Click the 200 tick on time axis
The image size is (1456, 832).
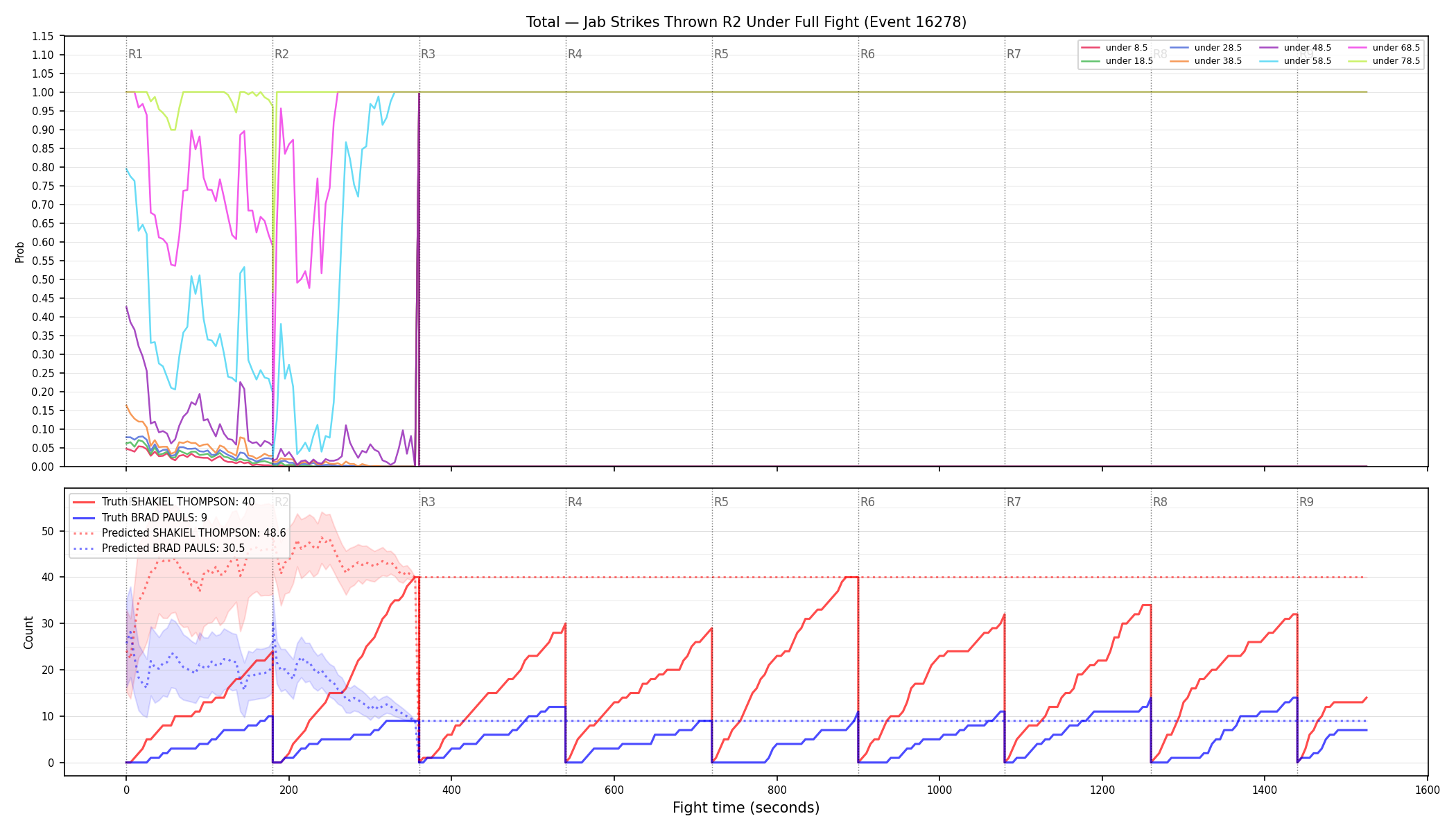(288, 790)
